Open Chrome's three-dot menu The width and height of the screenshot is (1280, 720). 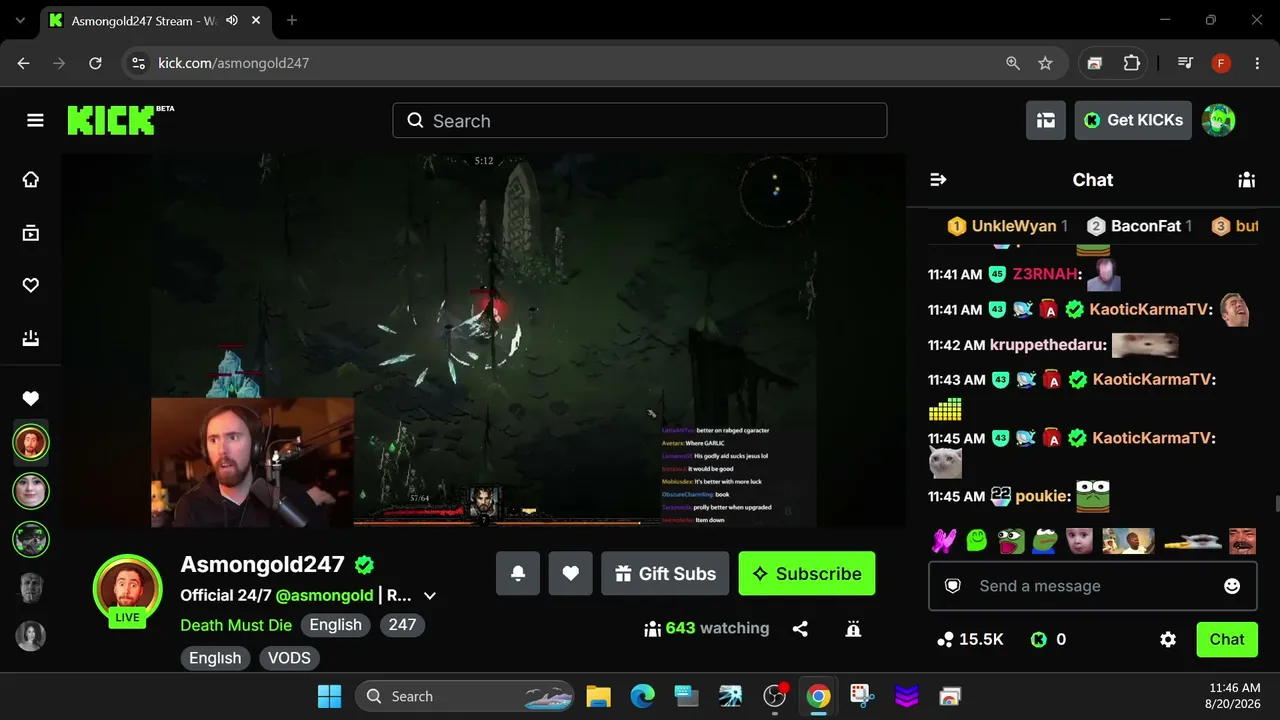[x=1257, y=63]
